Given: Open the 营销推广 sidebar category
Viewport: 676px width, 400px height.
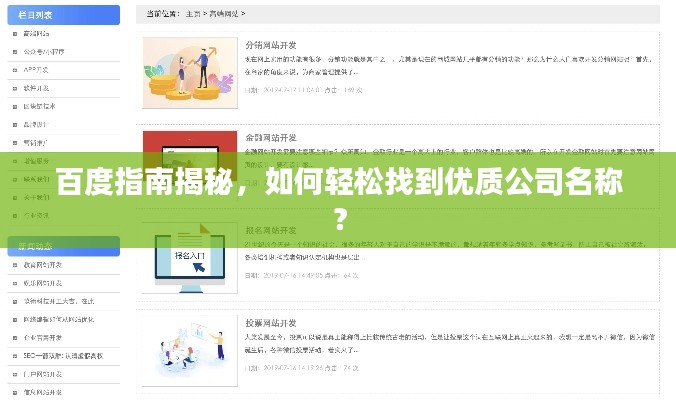Looking at the screenshot, I should 36,143.
